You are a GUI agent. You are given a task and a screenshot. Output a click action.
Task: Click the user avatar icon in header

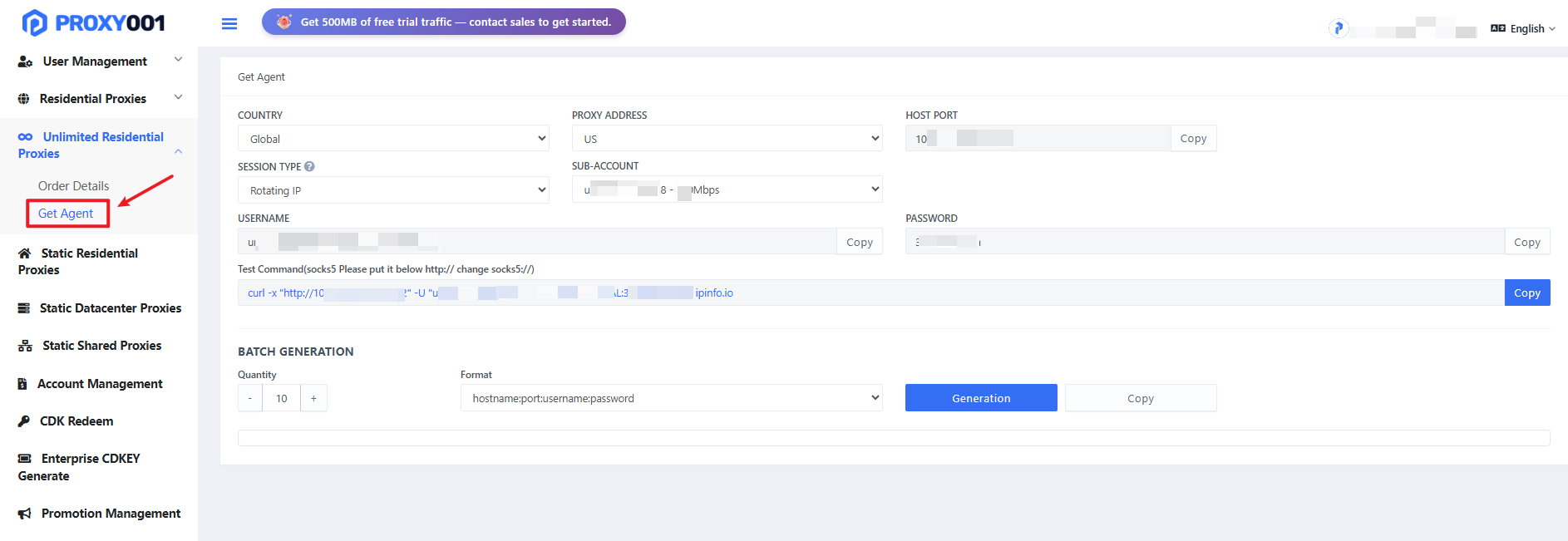click(x=1339, y=28)
